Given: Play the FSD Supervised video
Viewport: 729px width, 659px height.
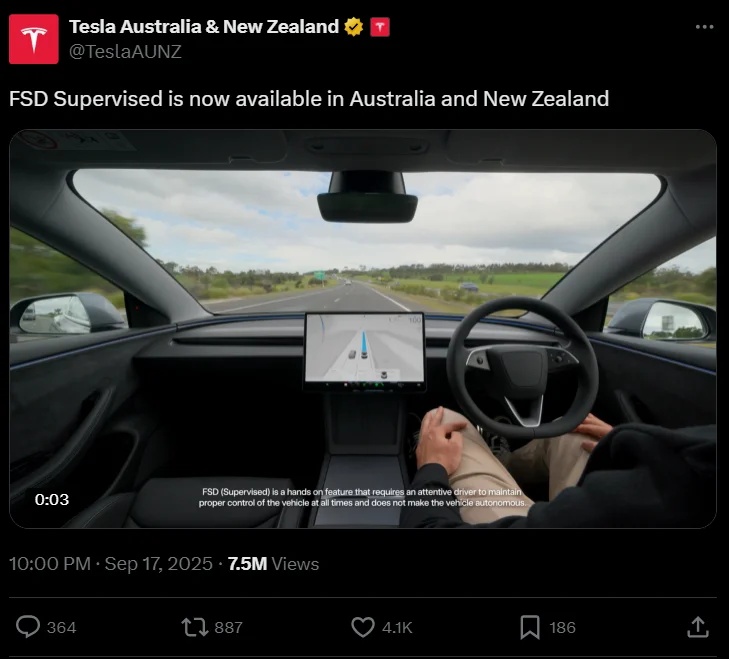Looking at the screenshot, I should [363, 329].
